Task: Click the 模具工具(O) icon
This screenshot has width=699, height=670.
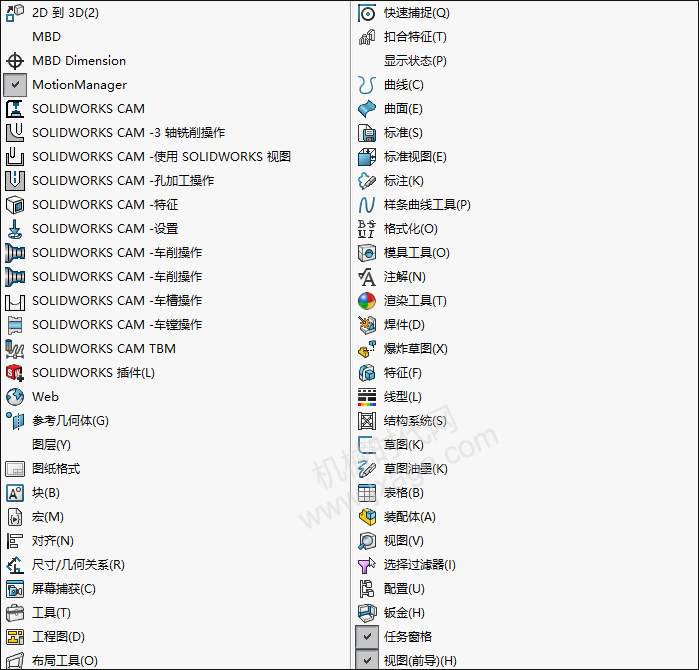Action: [367, 253]
